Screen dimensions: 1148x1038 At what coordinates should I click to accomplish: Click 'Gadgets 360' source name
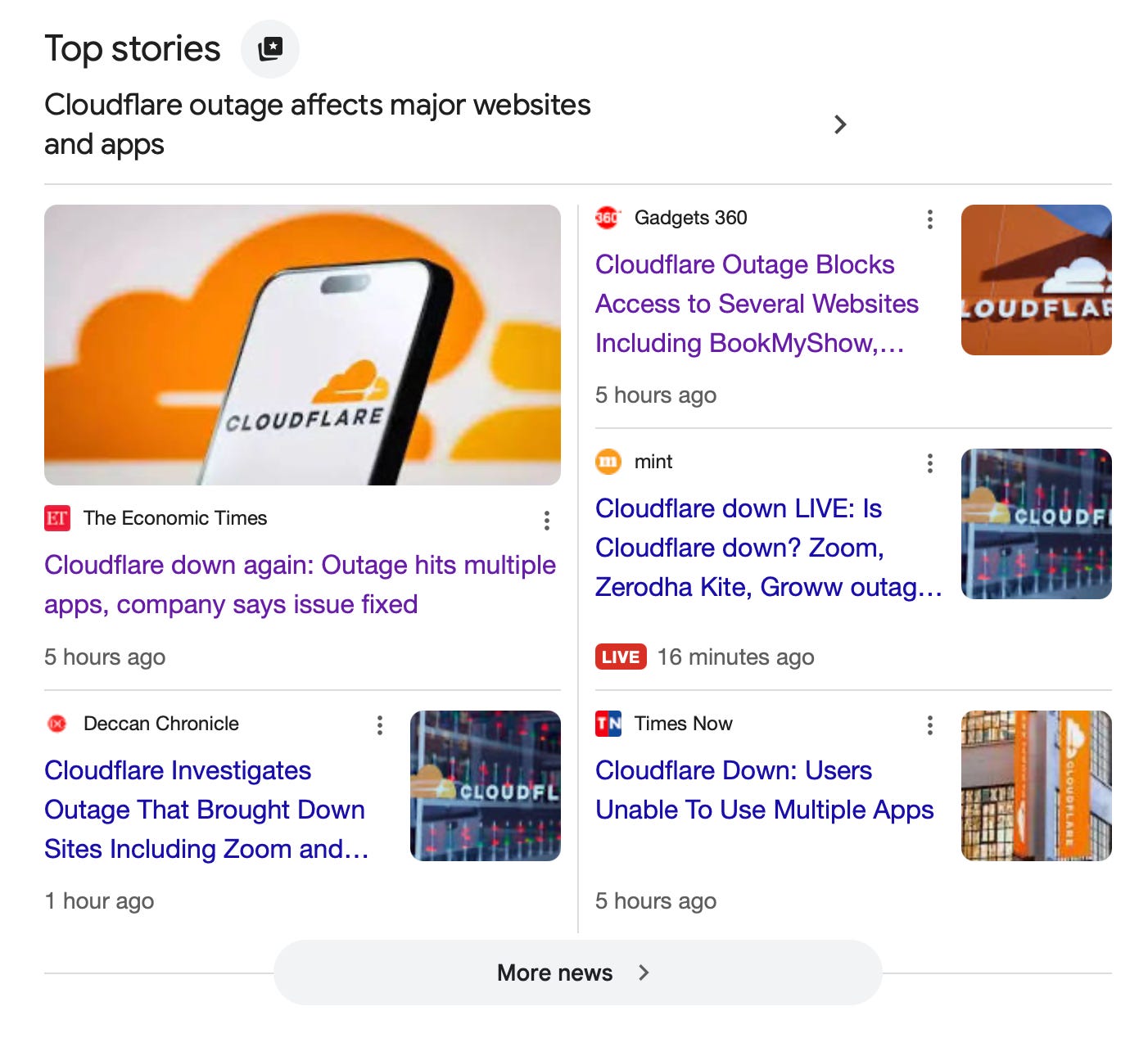[x=691, y=218]
